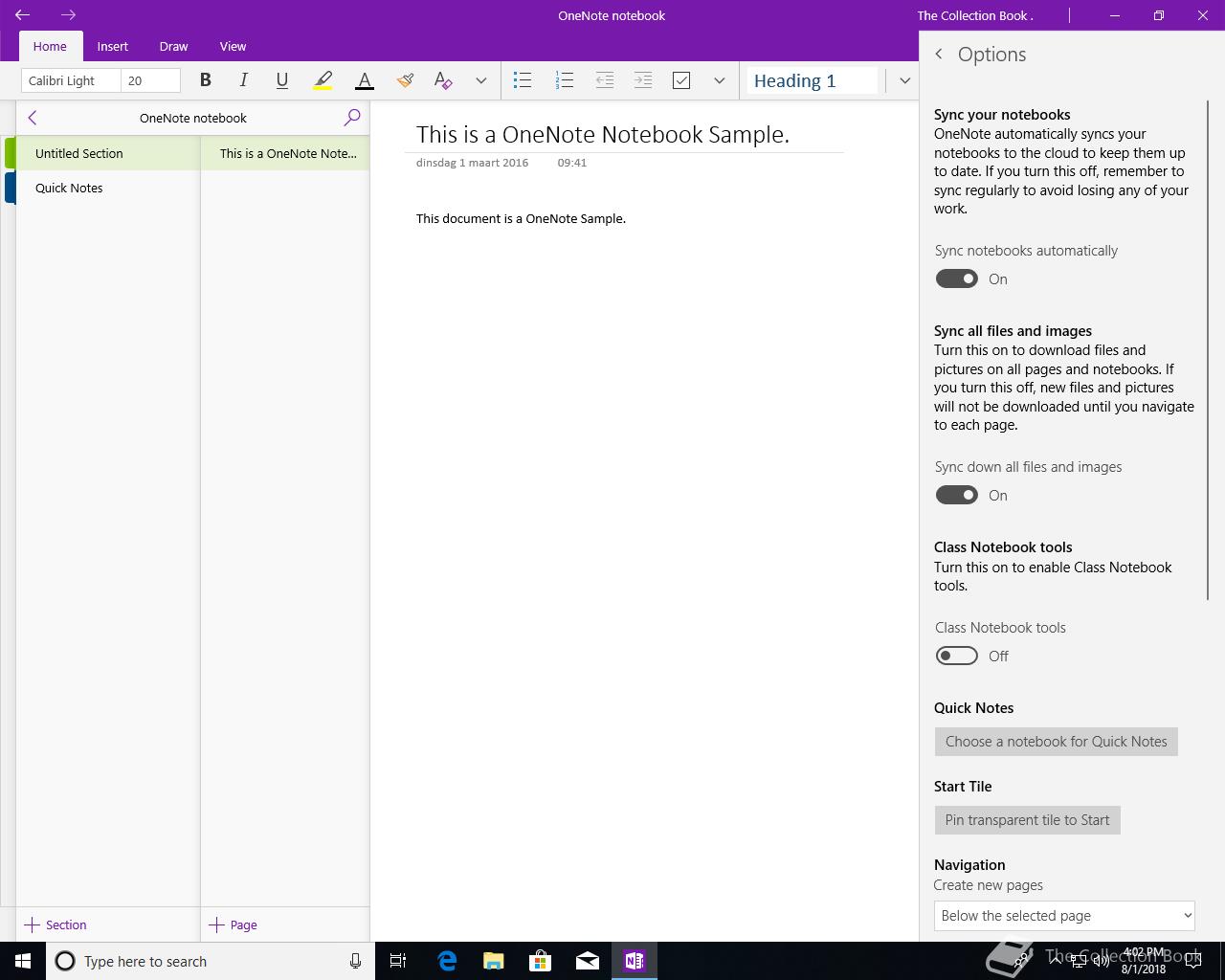This screenshot has width=1225, height=980.
Task: Select the Untitled Section
Action: (107, 153)
